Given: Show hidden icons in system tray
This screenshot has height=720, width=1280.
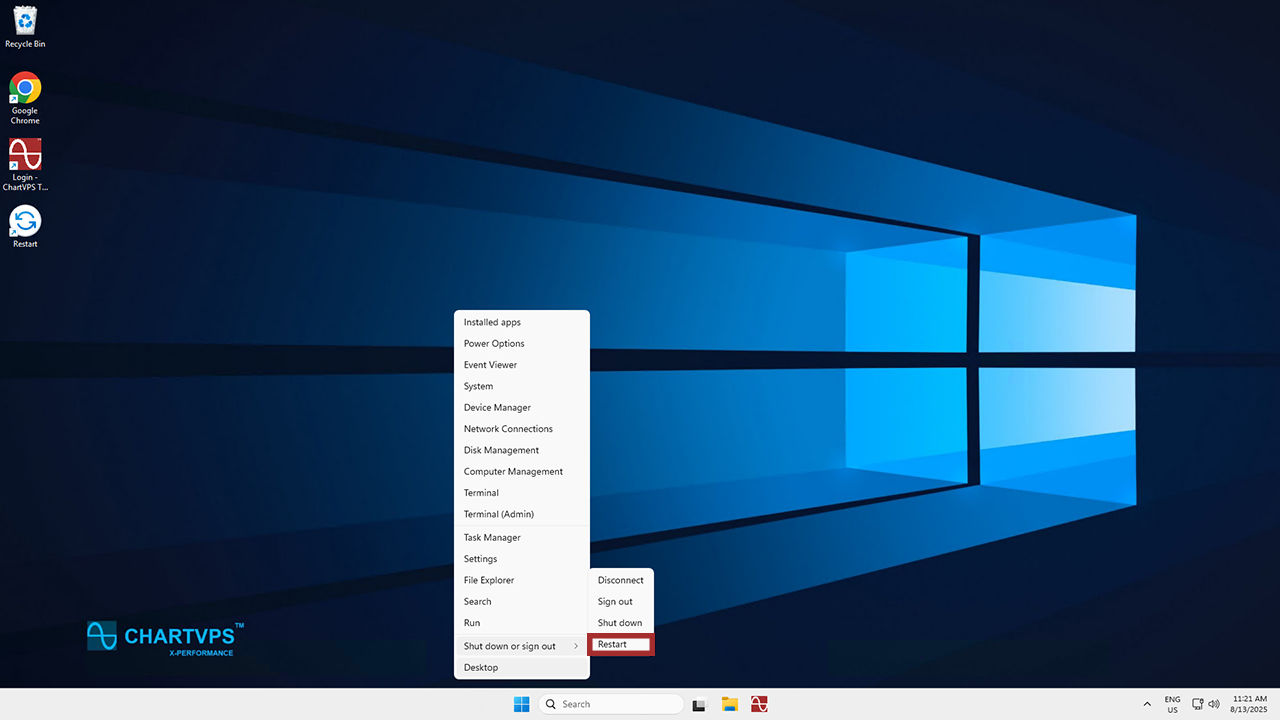Looking at the screenshot, I should [1147, 704].
